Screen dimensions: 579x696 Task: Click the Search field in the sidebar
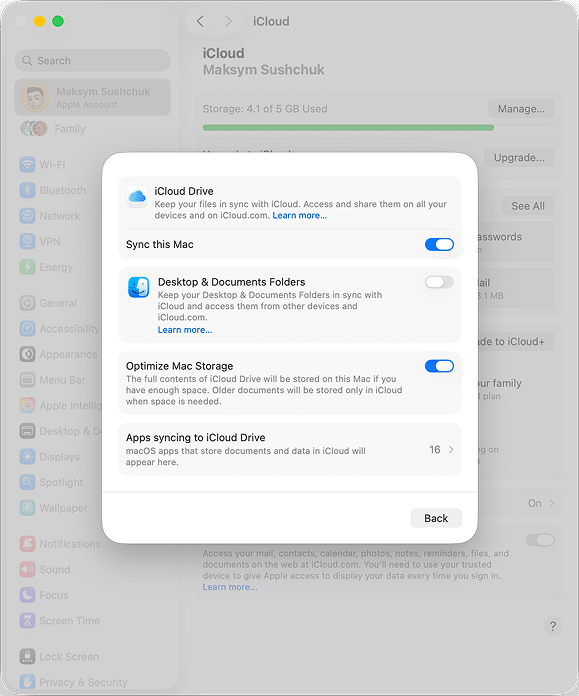93,60
